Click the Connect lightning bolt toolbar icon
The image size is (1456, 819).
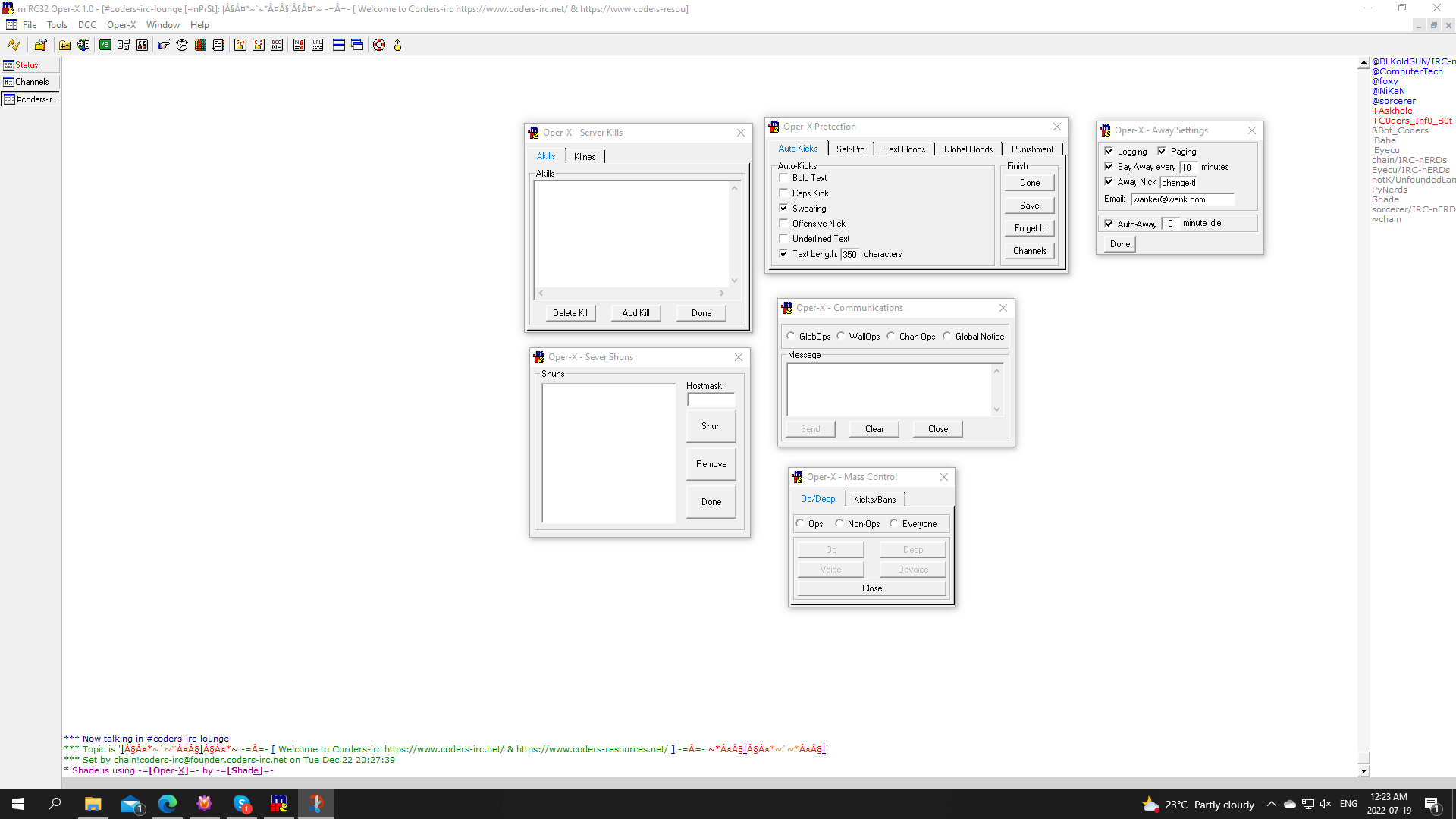point(14,45)
